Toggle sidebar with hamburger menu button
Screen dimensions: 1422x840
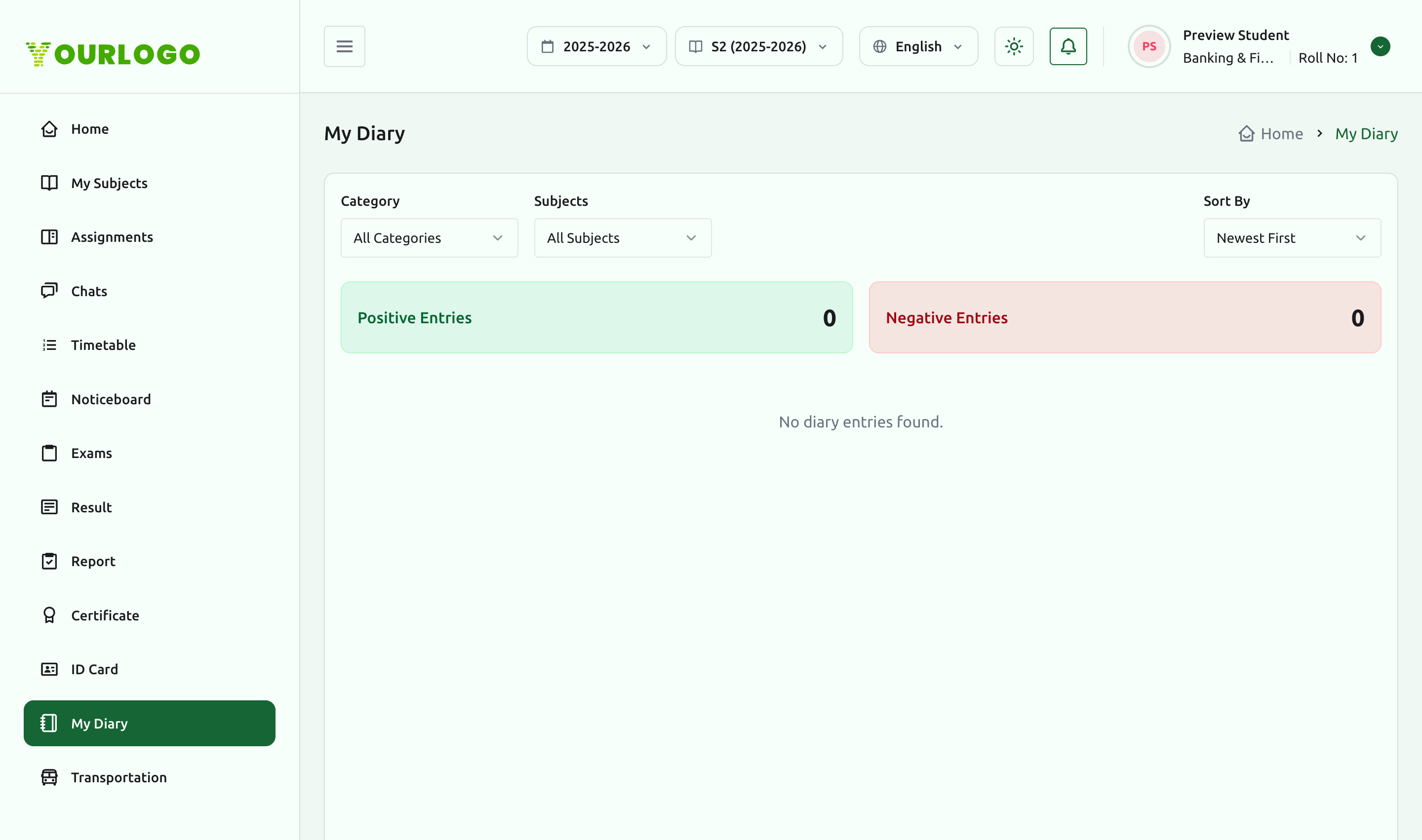(x=344, y=46)
